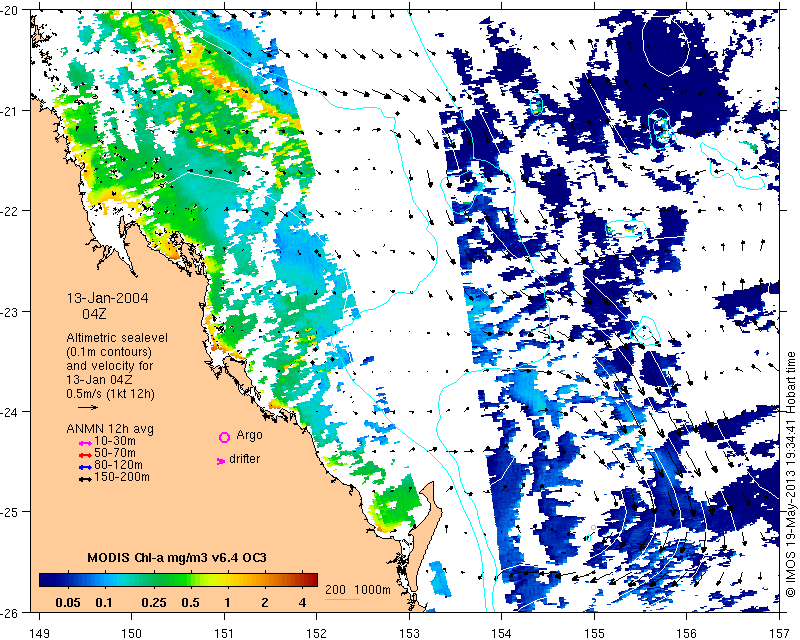
Task: Click the velocity scale arrow under 0.5m/s
Action: tap(88, 407)
